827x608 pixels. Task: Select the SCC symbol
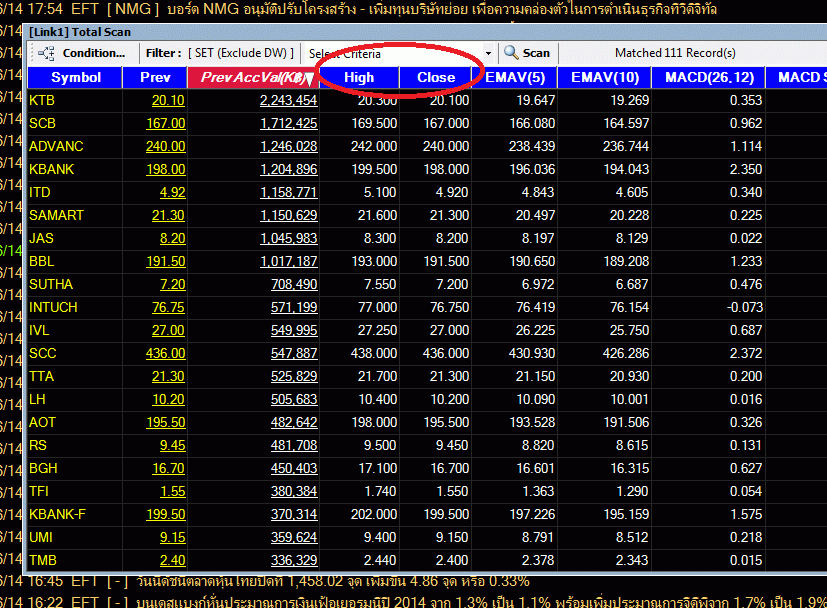click(x=42, y=353)
